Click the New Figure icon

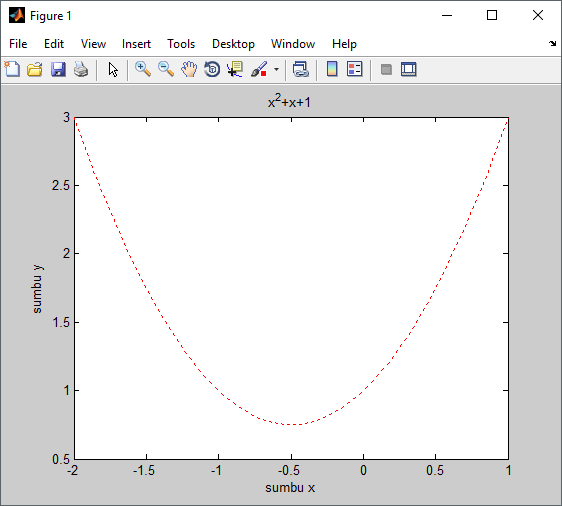(12, 69)
